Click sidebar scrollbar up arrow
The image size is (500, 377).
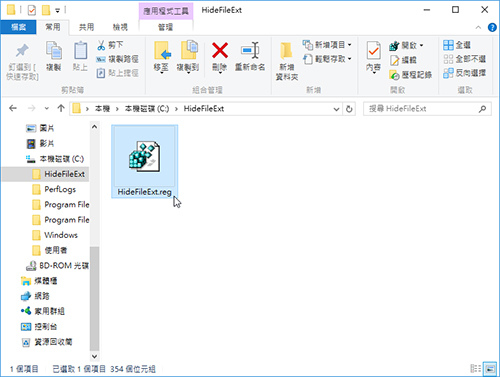point(95,127)
